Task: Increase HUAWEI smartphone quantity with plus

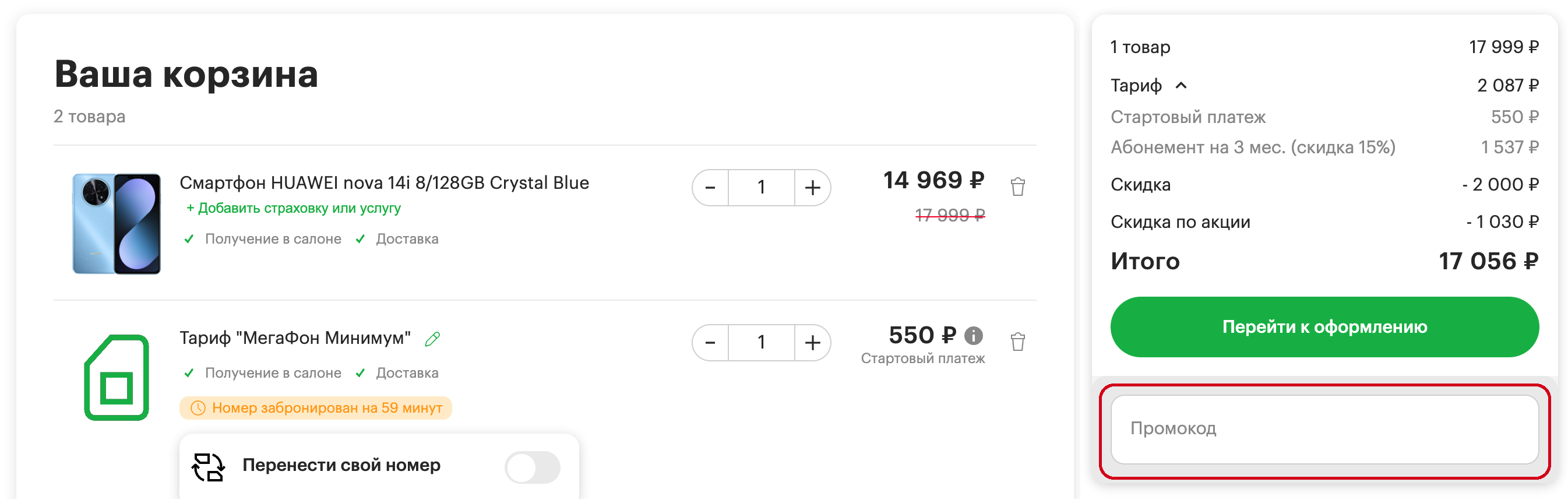Action: pyautogui.click(x=812, y=188)
